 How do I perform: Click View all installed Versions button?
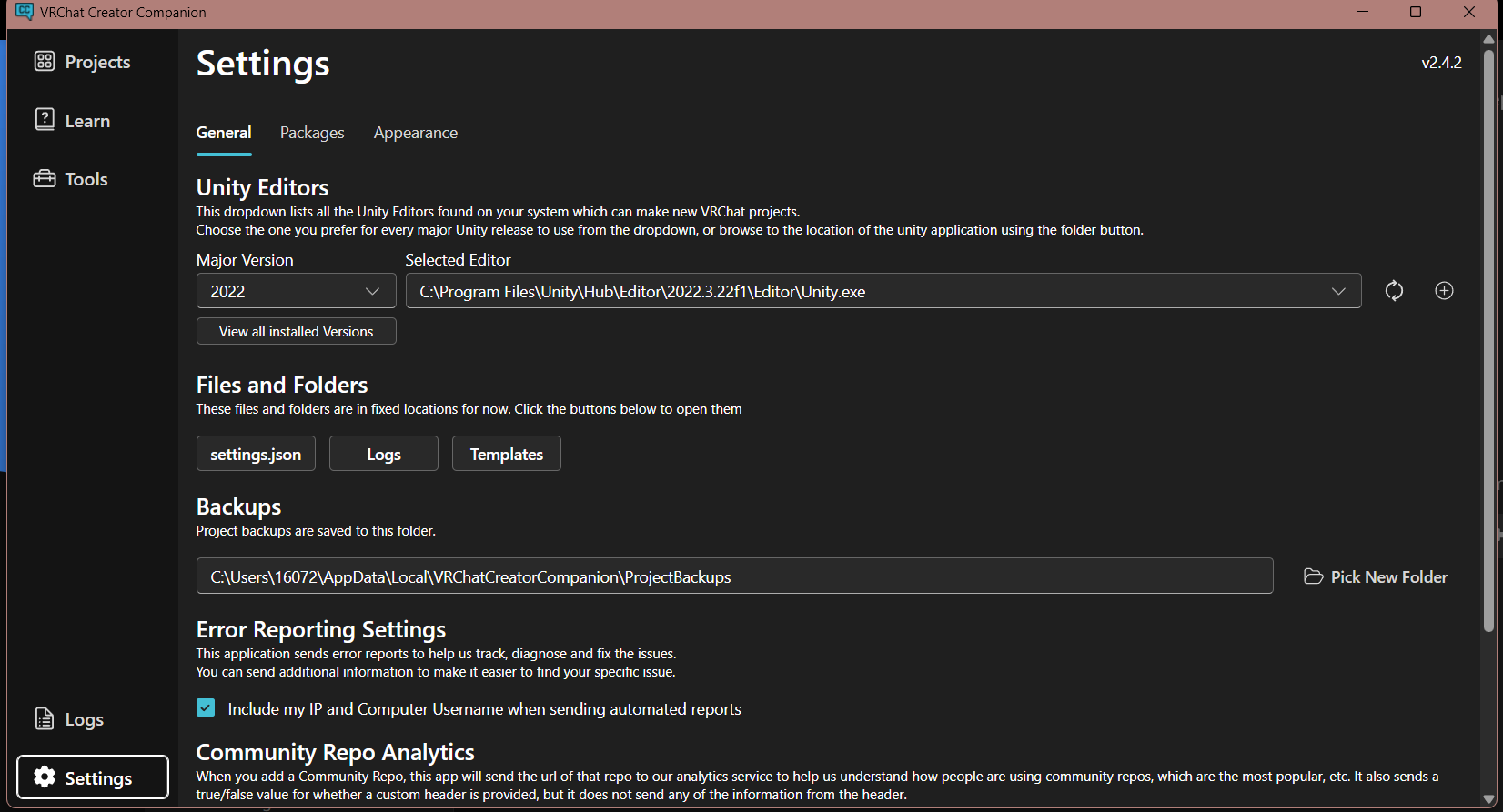pyautogui.click(x=296, y=332)
